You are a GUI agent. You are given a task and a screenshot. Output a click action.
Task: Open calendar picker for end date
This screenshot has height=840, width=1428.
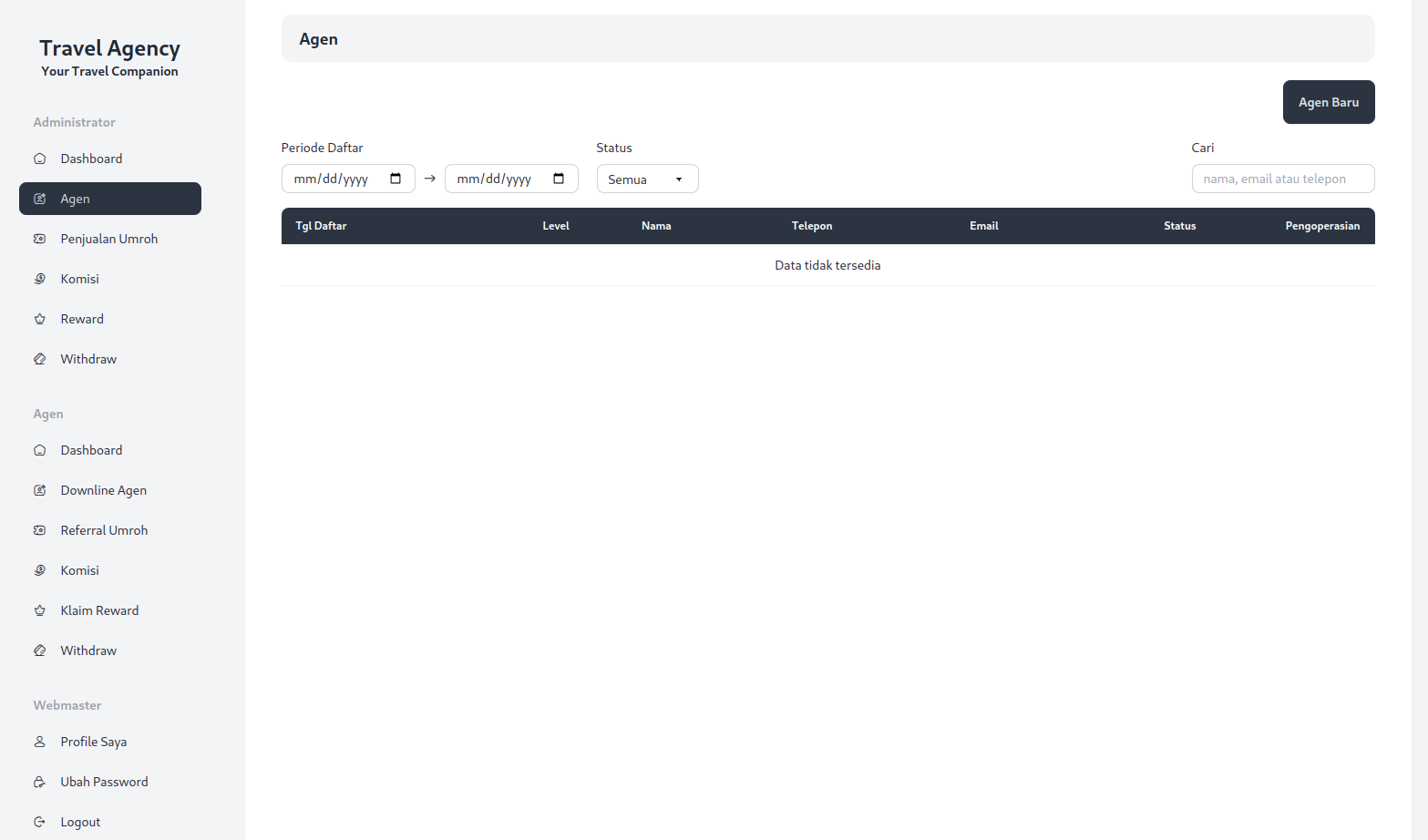(559, 179)
